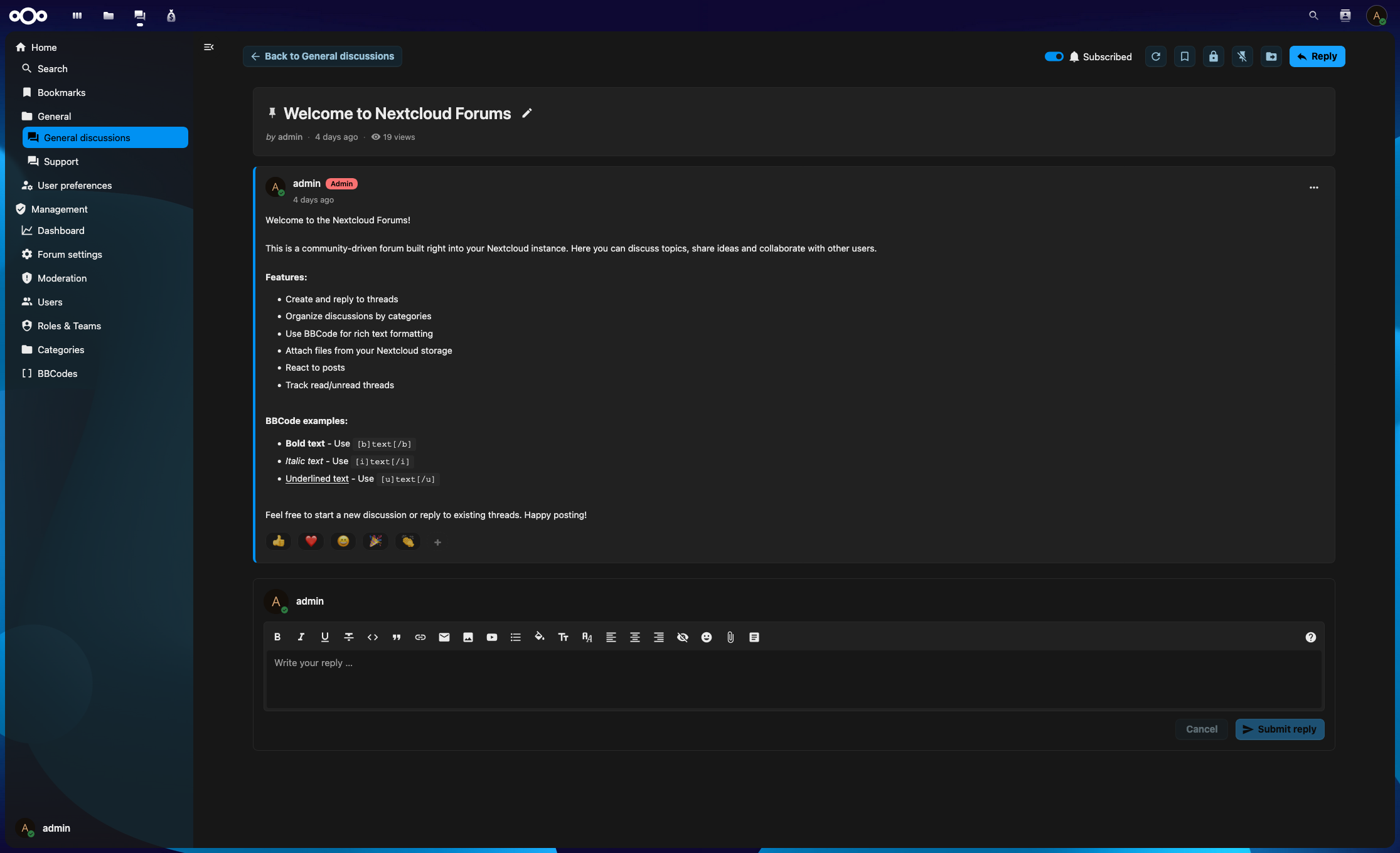React with party popper emoji
Screen dimensions: 1400x853
point(375,541)
